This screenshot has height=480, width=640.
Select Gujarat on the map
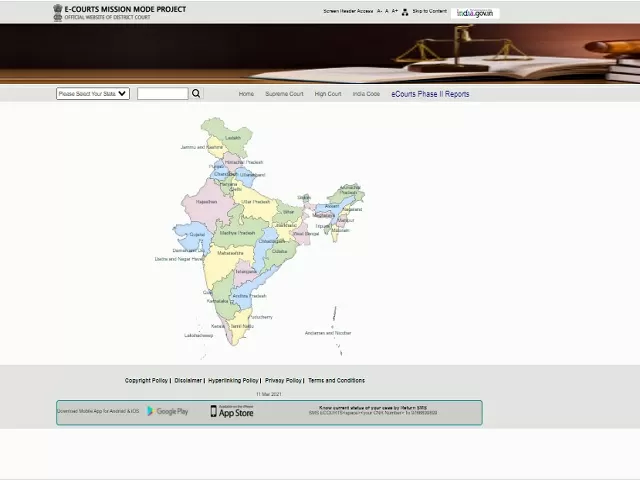tap(197, 235)
